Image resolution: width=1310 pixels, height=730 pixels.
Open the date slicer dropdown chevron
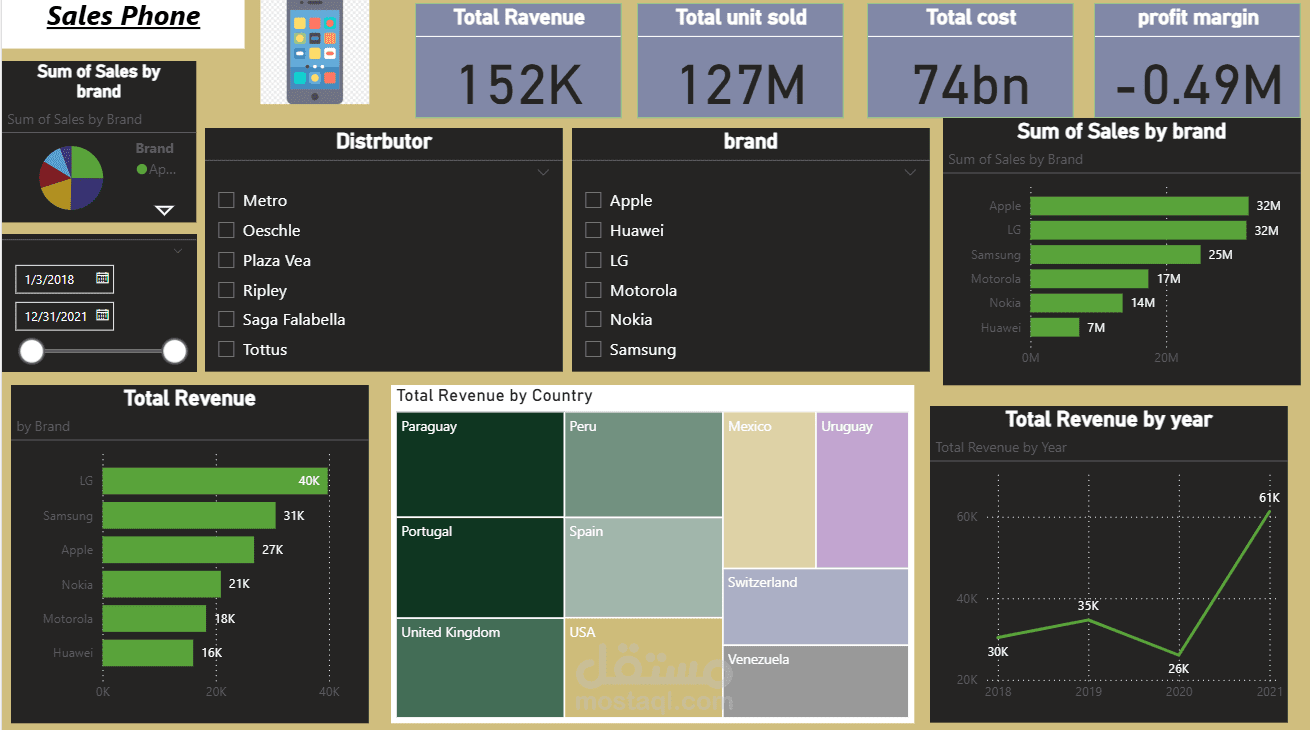178,251
